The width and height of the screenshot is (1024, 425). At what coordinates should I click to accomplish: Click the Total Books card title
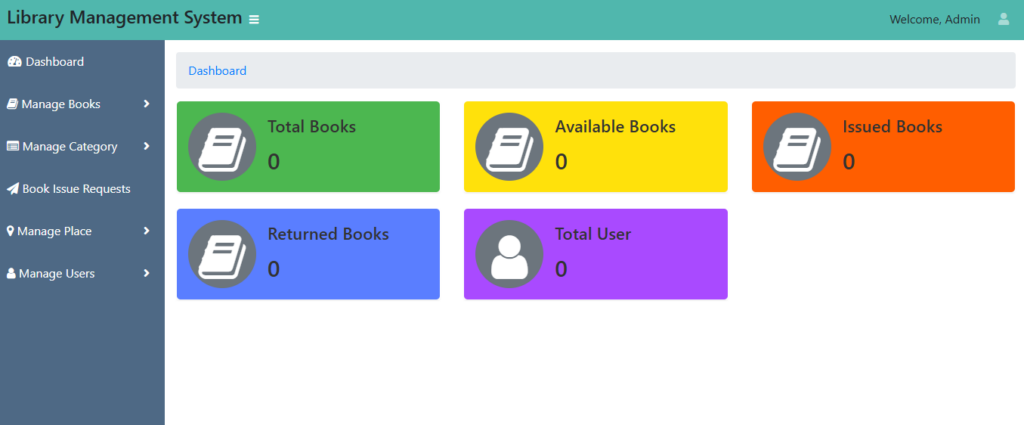coord(312,127)
